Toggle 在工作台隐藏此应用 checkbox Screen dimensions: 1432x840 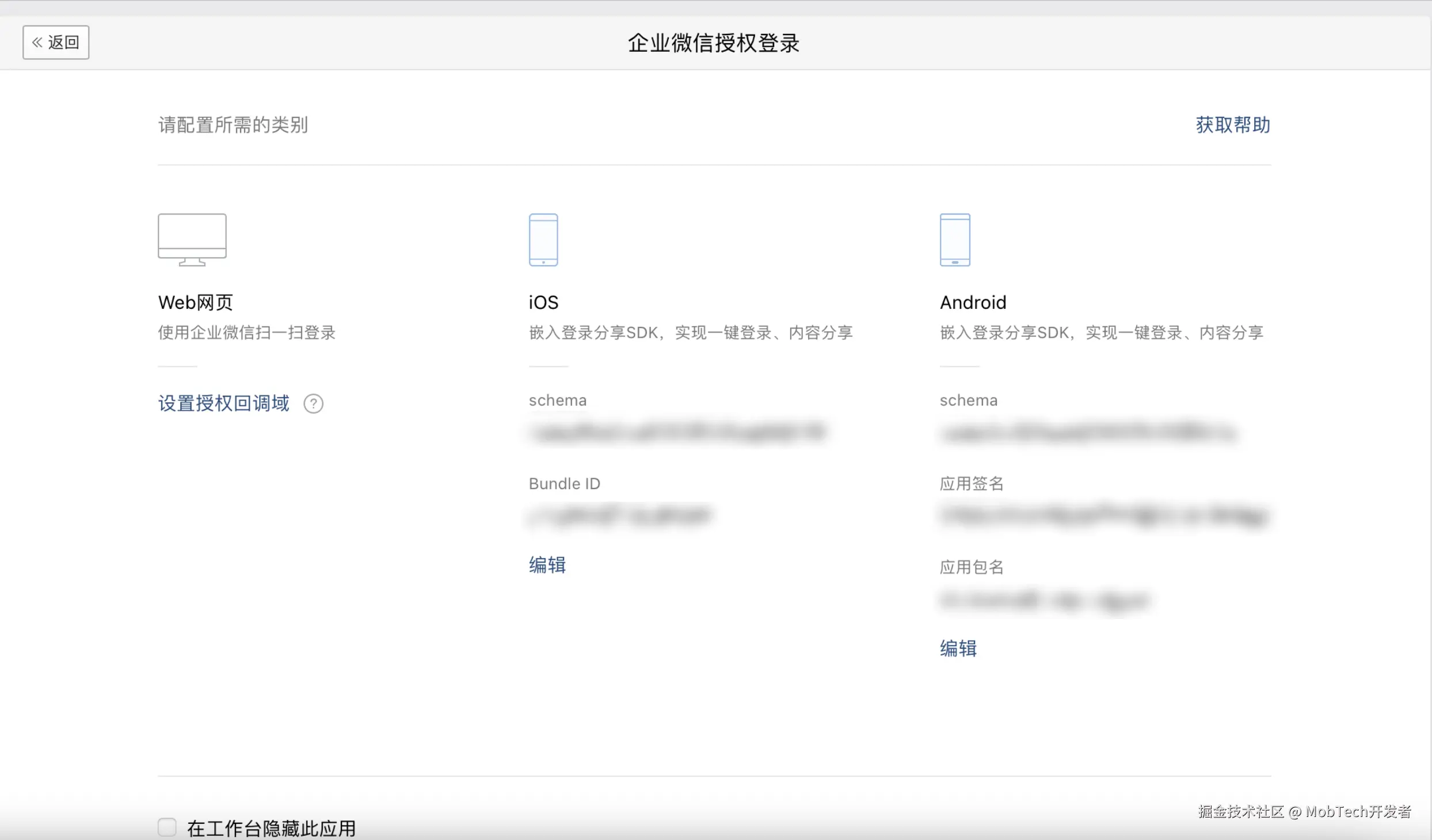(167, 827)
